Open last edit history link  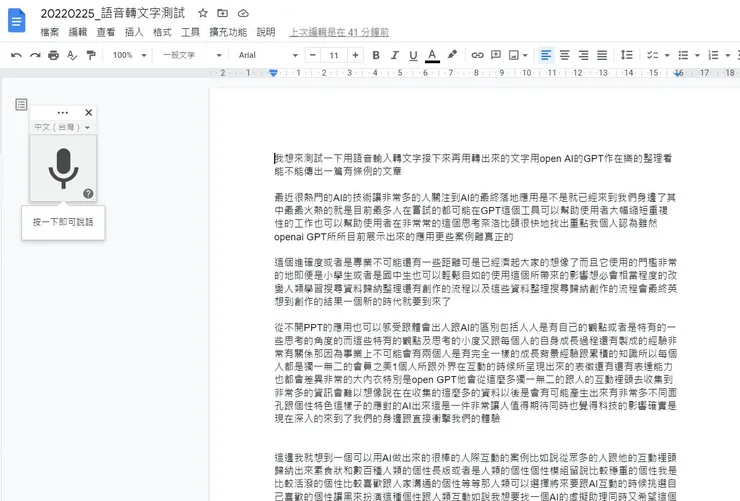[x=339, y=32]
